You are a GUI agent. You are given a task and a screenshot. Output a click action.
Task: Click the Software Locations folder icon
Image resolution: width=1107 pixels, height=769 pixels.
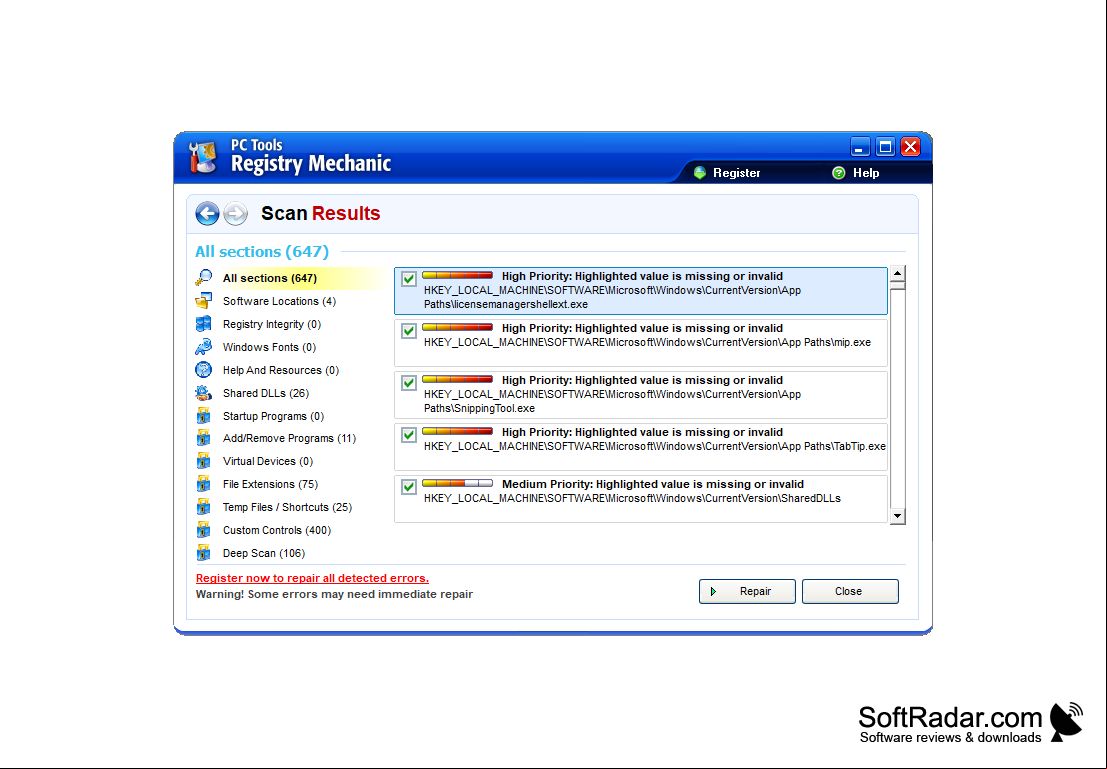203,301
